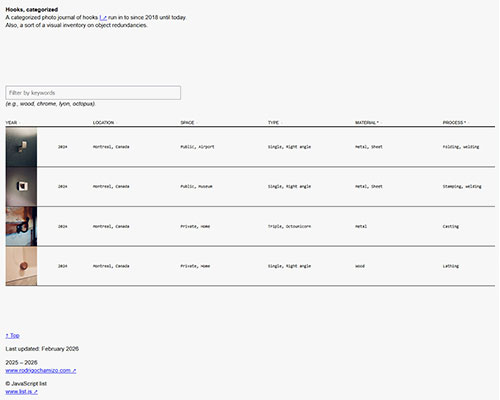Viewport: 500px width, 400px height.
Task: Open the www.list.js link
Action: [x=21, y=392]
